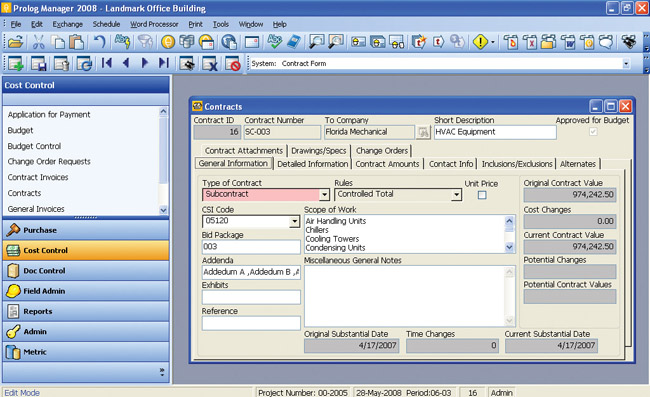
Task: Open the Doc Control module
Action: coord(86,271)
